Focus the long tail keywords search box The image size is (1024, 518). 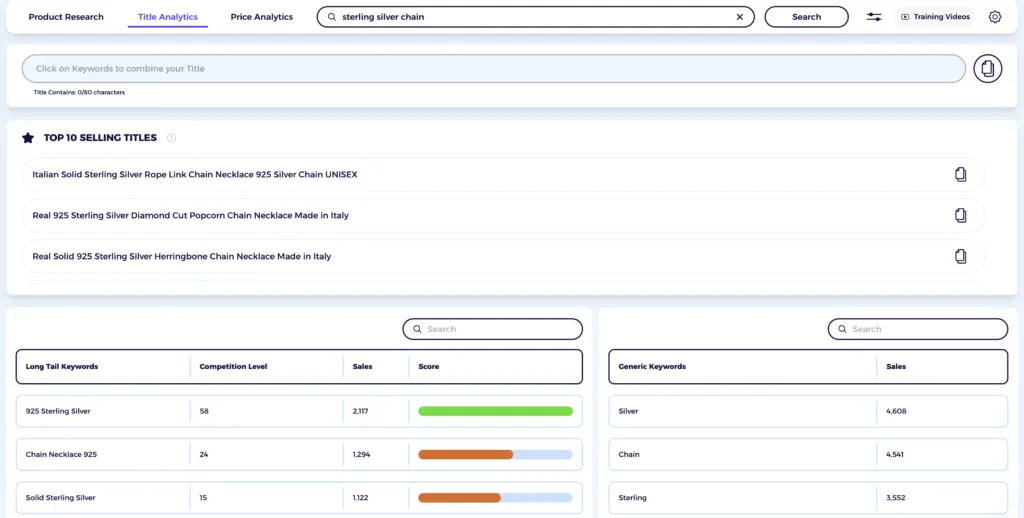492,329
